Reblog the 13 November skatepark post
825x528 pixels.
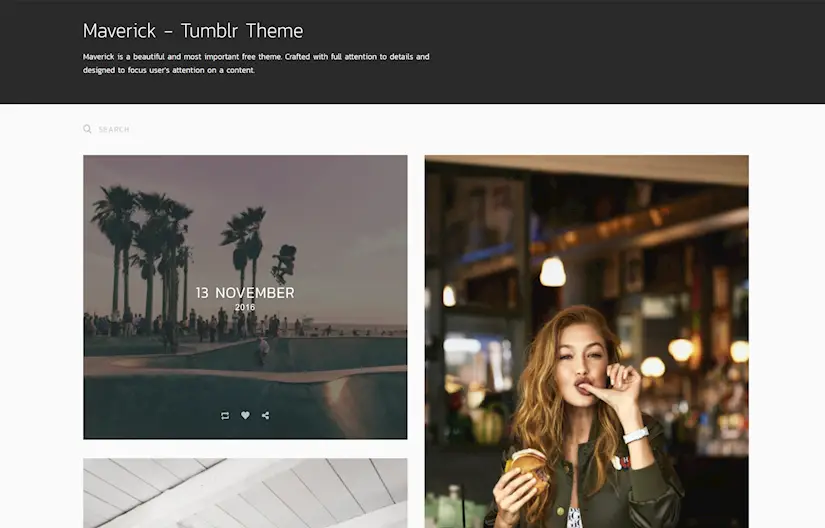pos(225,415)
